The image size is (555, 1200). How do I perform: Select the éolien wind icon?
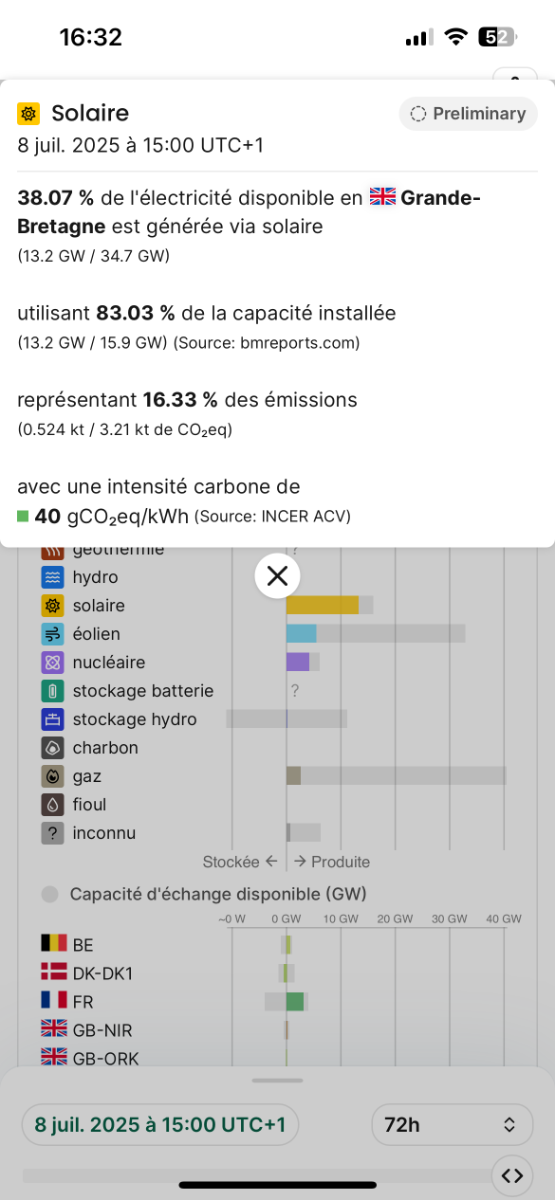[x=53, y=634]
